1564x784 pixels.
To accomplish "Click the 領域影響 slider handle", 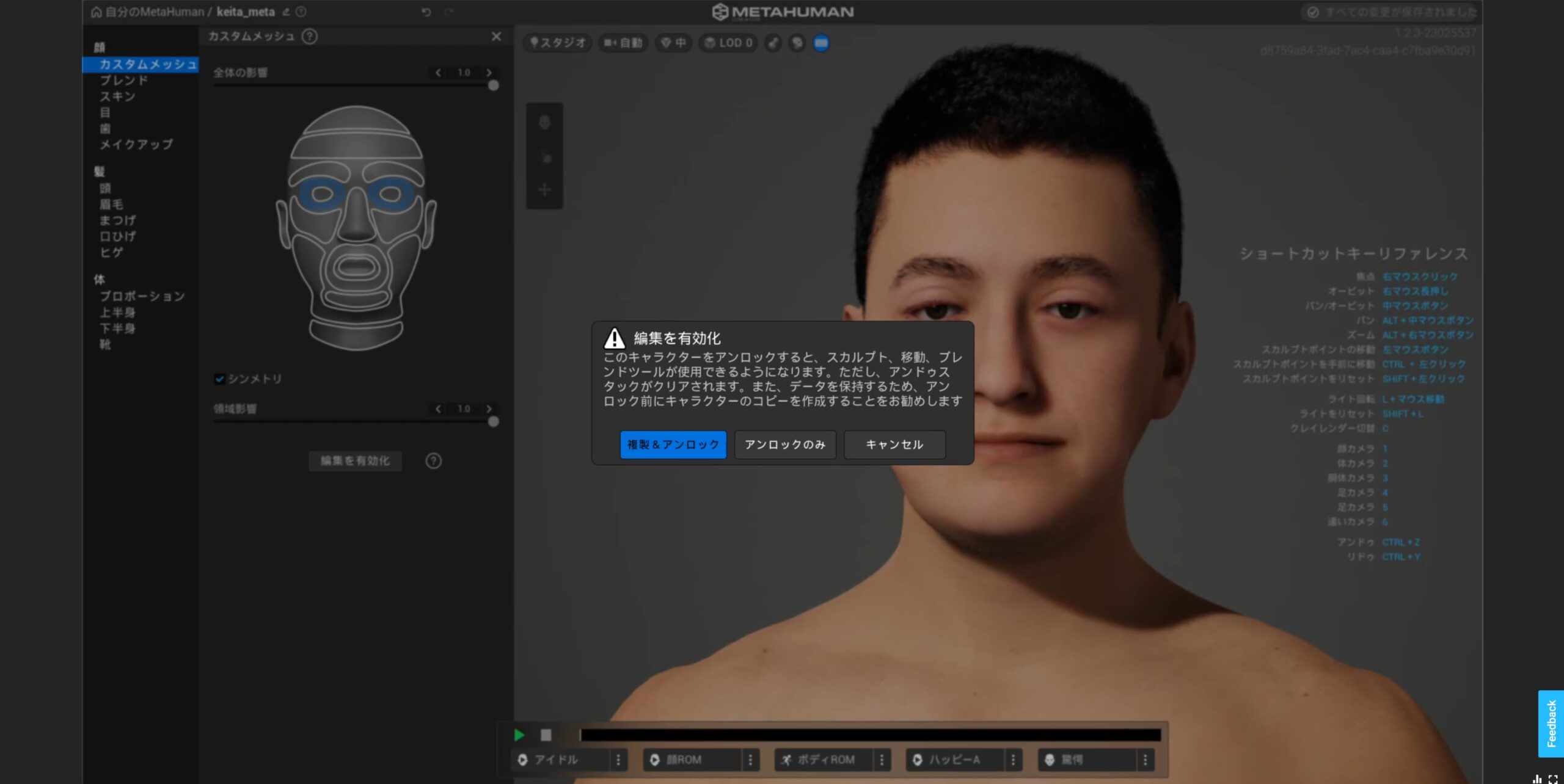I will click(493, 422).
